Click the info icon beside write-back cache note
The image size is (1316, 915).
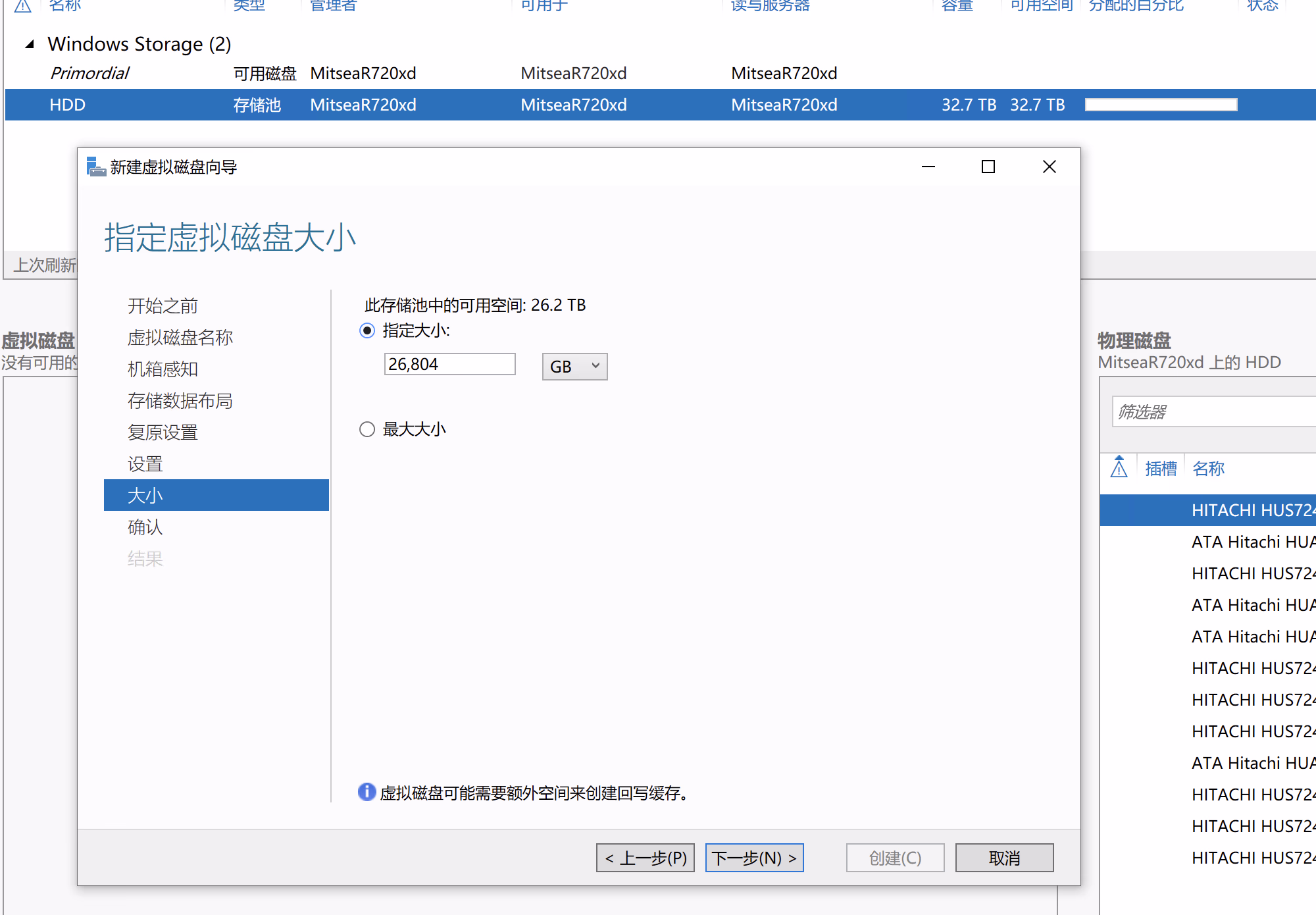367,792
